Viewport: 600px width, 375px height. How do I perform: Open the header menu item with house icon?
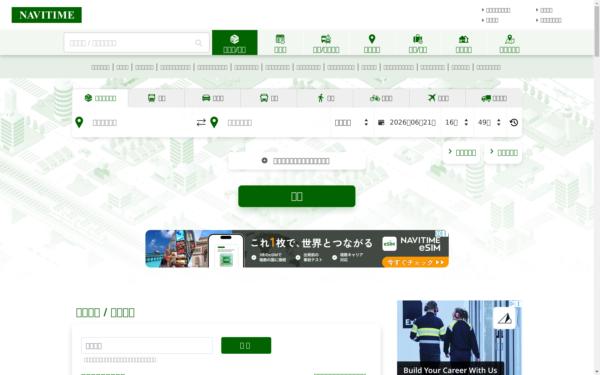[x=463, y=43]
